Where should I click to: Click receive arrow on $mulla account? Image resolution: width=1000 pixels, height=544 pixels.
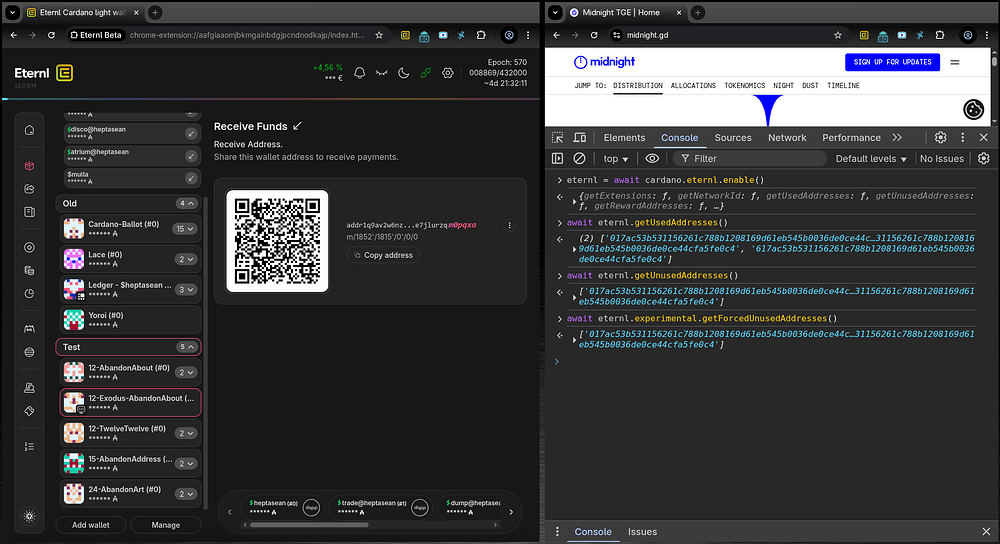(x=191, y=178)
